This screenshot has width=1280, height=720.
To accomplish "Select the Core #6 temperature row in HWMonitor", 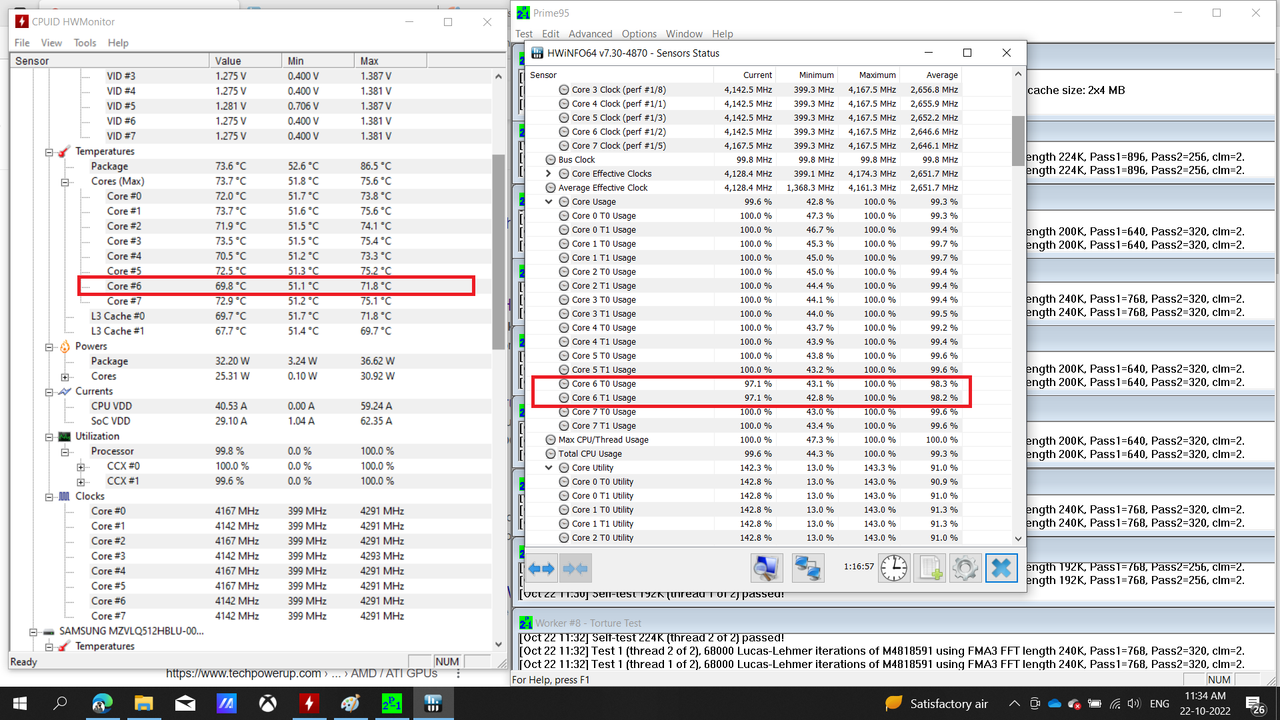I will (276, 287).
